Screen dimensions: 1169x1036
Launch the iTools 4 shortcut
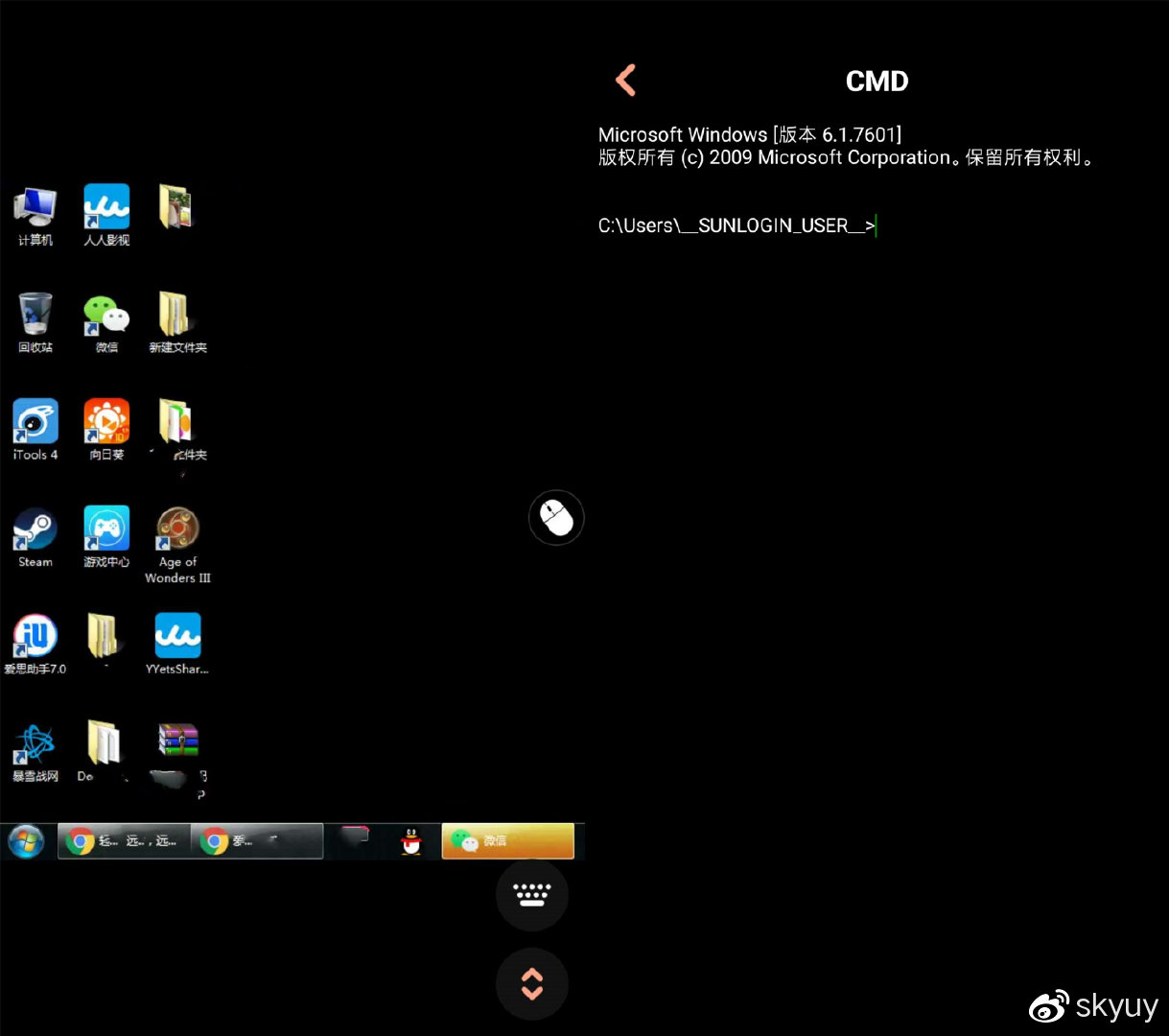click(x=35, y=431)
